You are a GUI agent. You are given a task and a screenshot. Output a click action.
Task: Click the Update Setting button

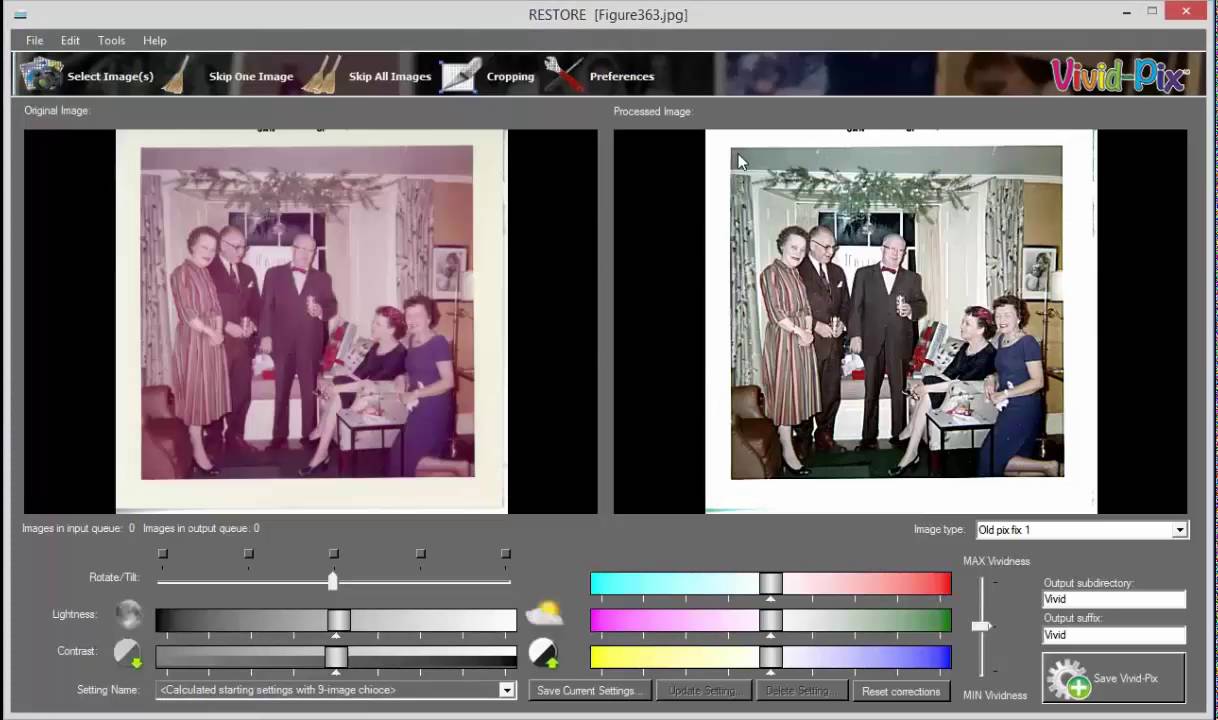[702, 691]
